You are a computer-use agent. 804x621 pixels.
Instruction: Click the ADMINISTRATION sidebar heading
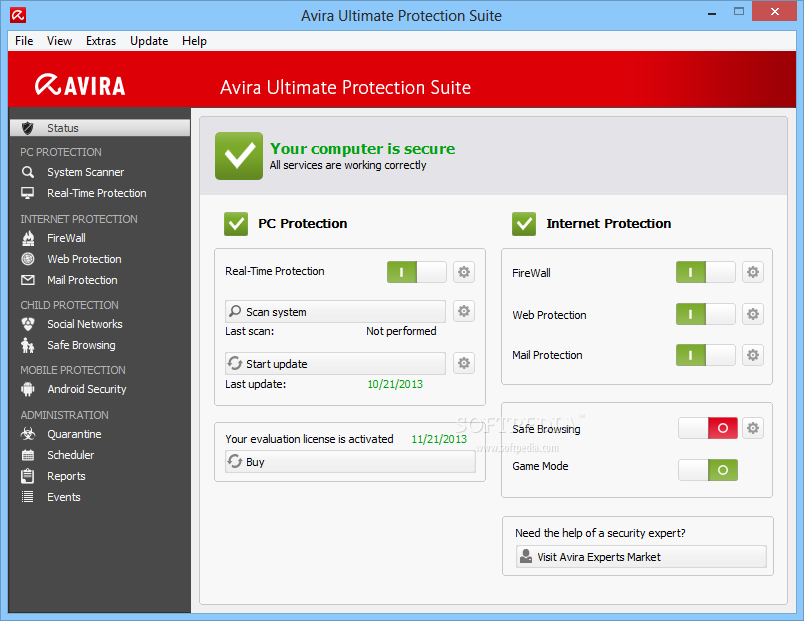click(65, 415)
